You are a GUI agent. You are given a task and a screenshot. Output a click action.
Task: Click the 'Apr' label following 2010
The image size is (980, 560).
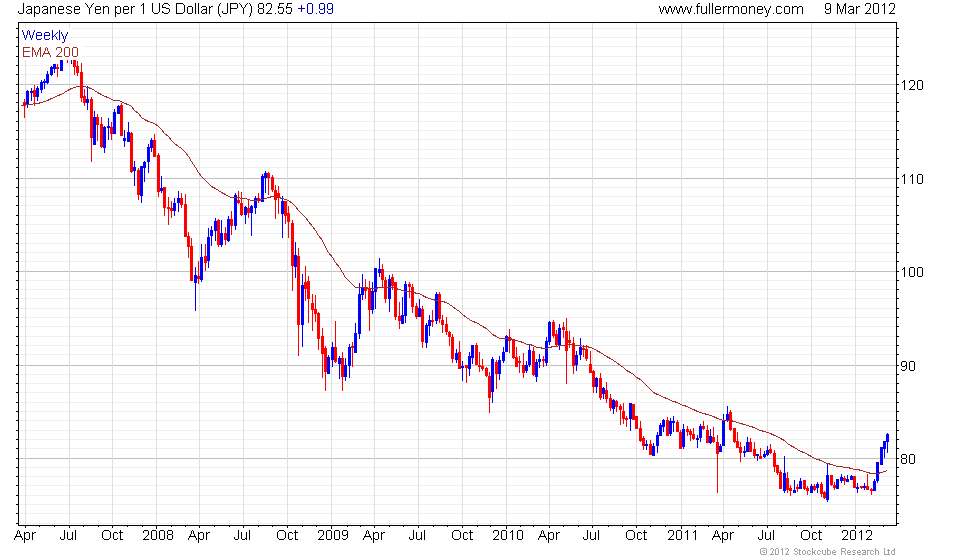click(549, 536)
